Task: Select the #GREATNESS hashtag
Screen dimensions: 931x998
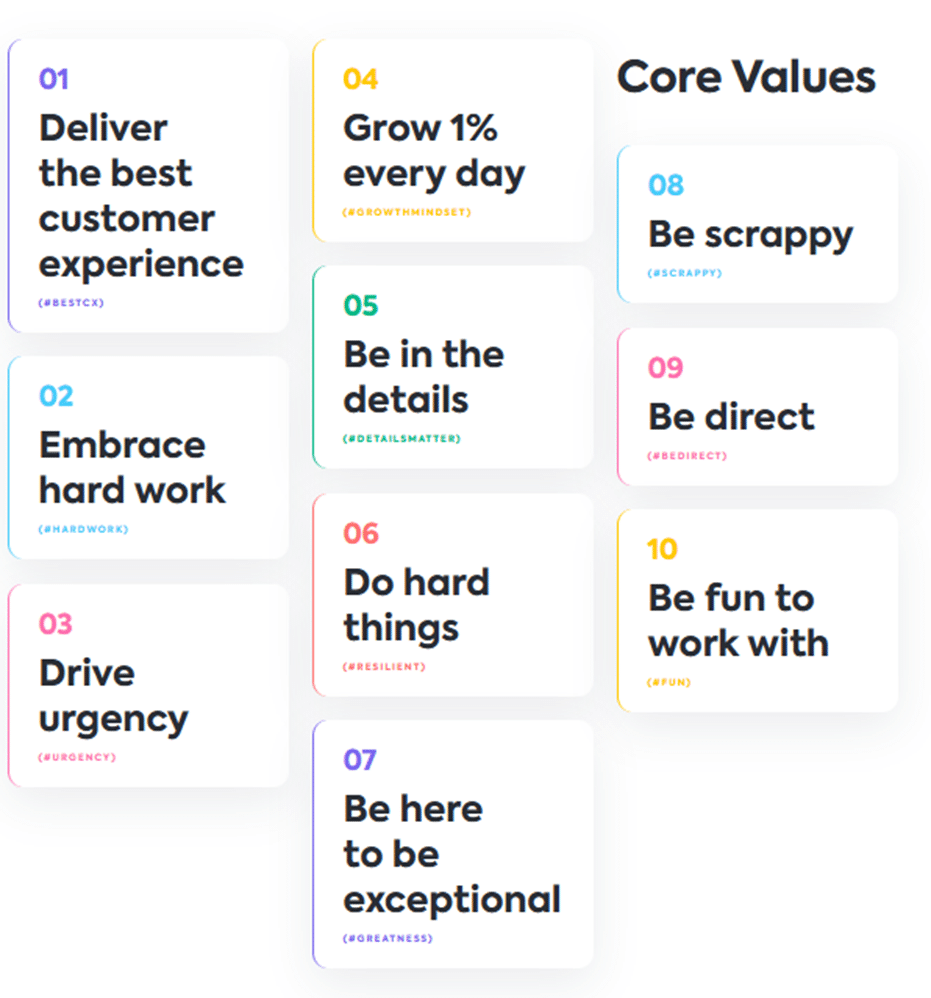Action: 388,938
